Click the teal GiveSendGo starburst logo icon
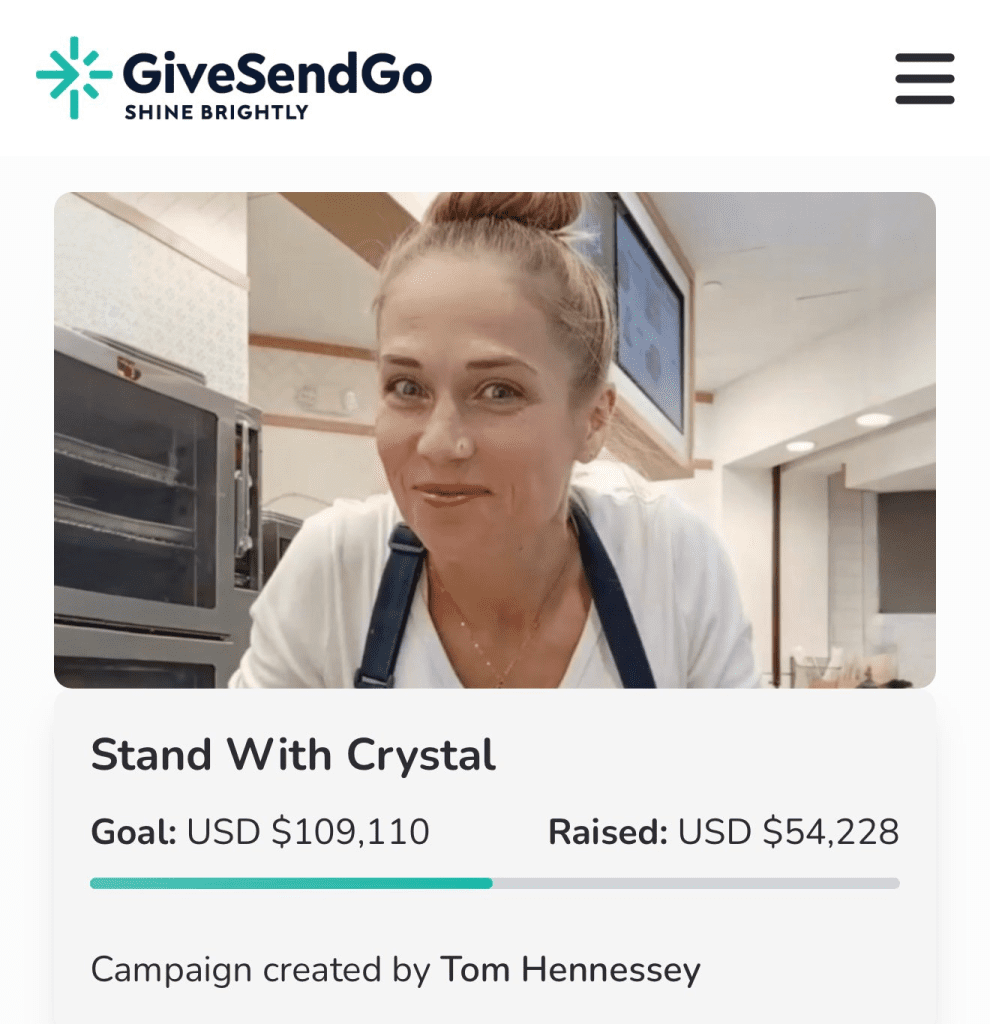 pyautogui.click(x=74, y=78)
